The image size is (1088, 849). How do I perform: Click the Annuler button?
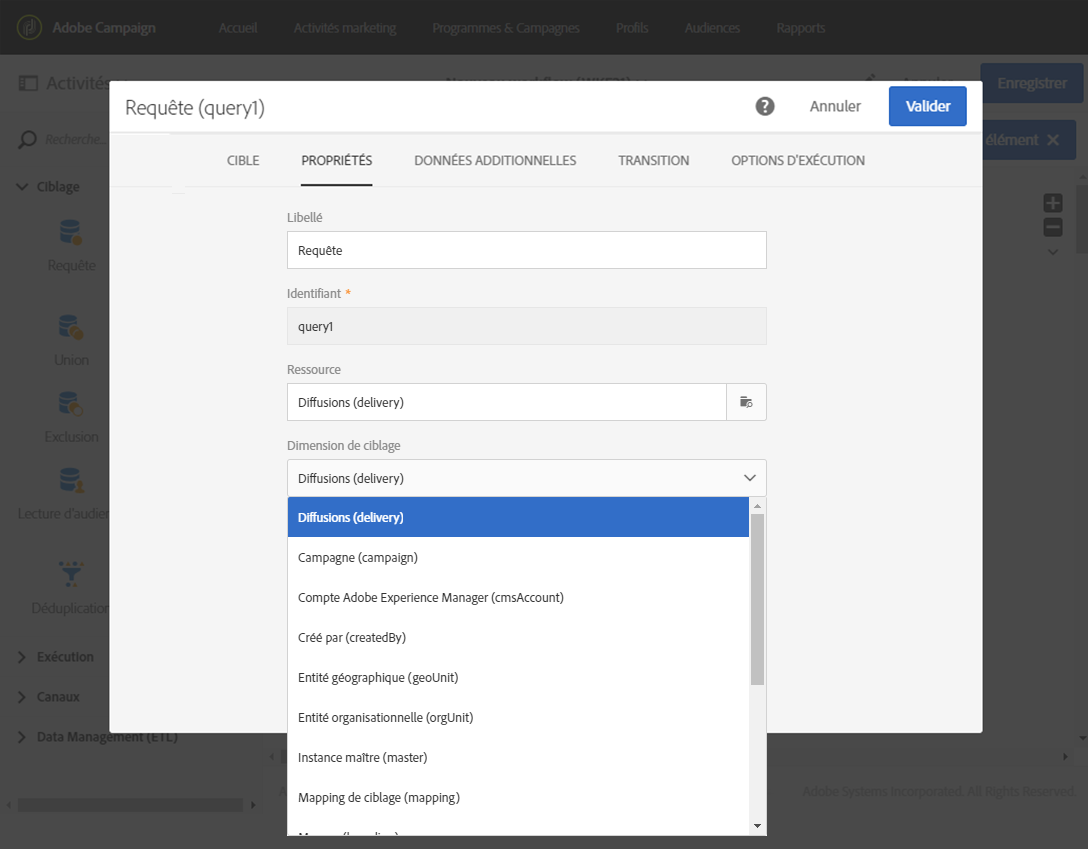pyautogui.click(x=835, y=106)
